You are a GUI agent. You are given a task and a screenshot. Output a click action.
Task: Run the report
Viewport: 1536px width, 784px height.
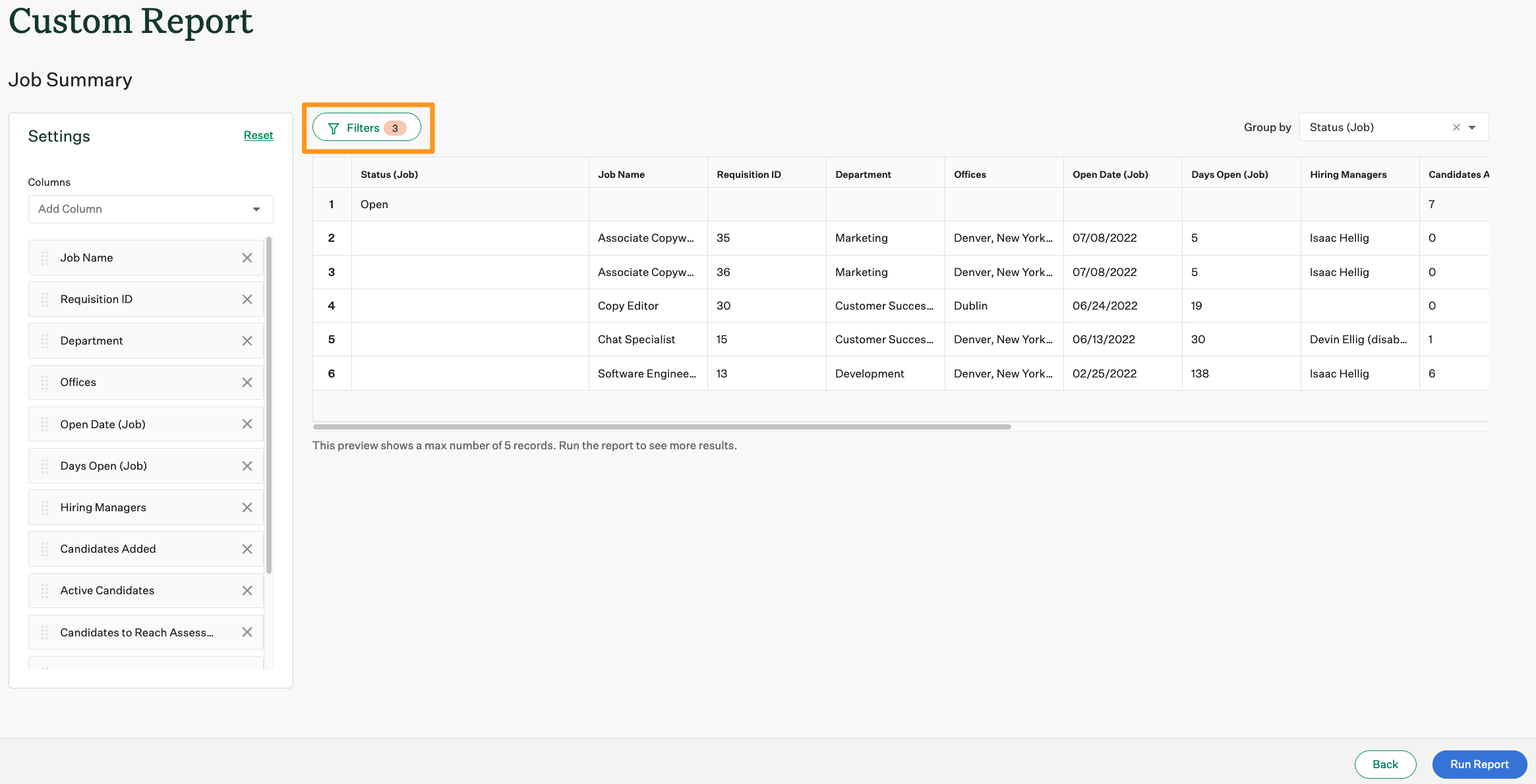point(1479,764)
